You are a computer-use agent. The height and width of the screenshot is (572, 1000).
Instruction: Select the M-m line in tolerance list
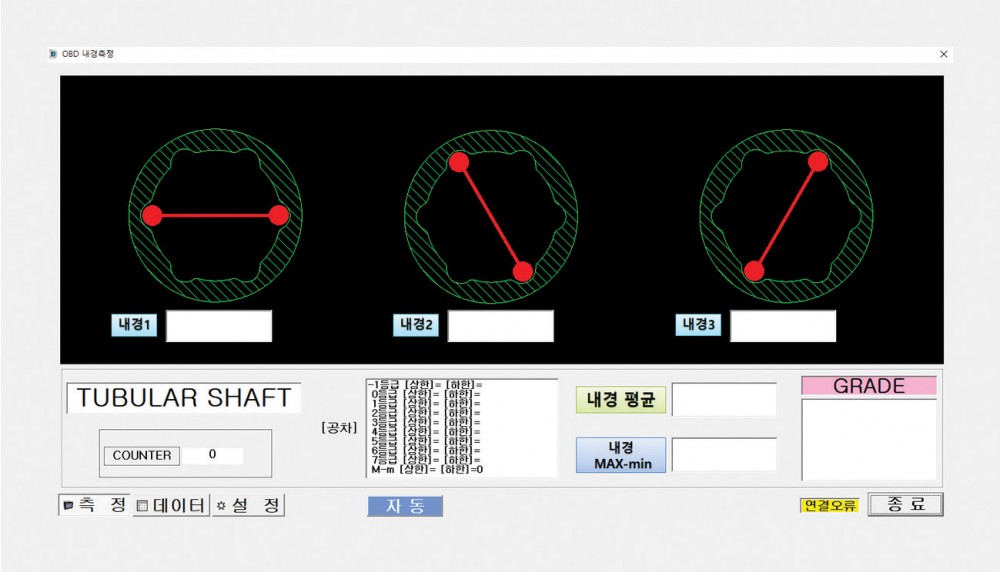click(x=428, y=469)
